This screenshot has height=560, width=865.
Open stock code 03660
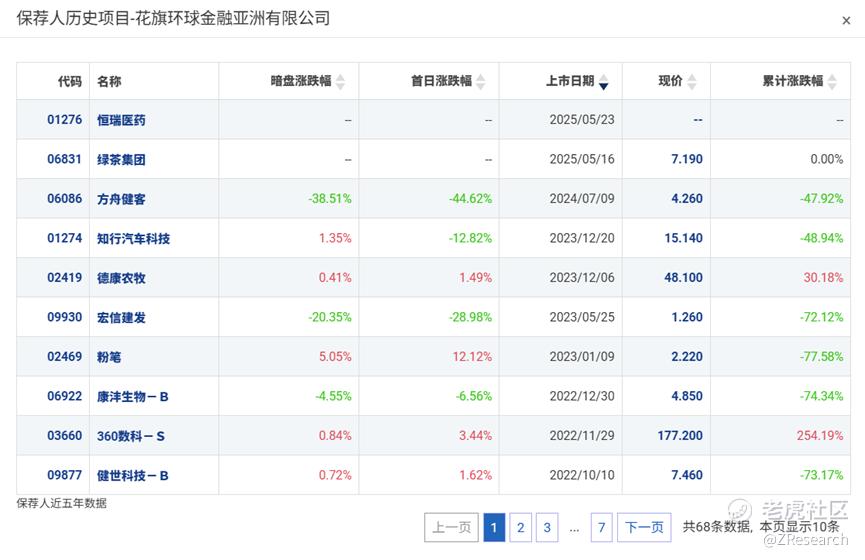(x=65, y=435)
